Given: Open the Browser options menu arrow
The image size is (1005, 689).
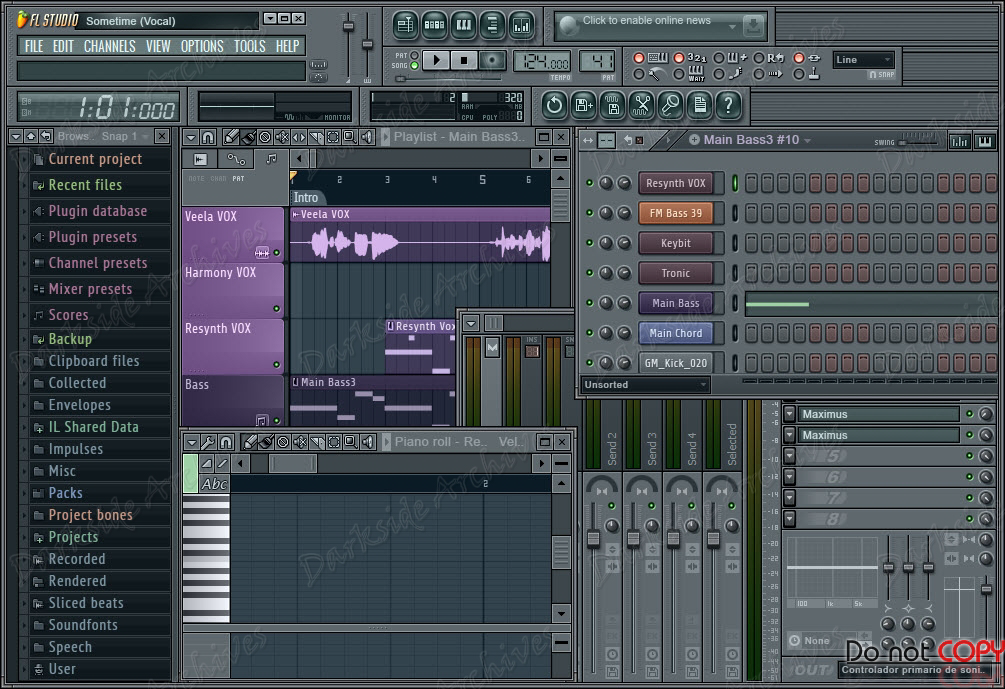Looking at the screenshot, I should (16, 137).
